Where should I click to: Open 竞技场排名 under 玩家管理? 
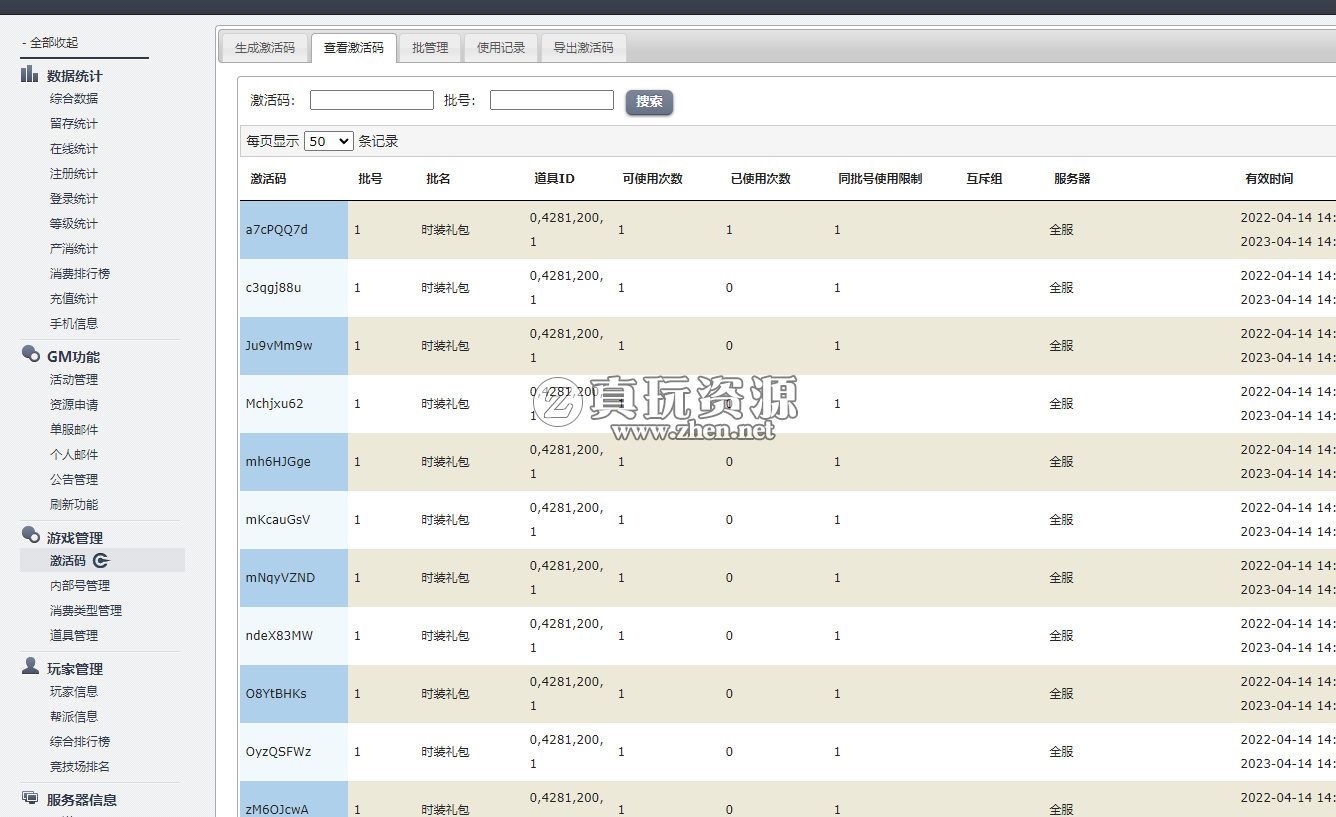point(80,767)
